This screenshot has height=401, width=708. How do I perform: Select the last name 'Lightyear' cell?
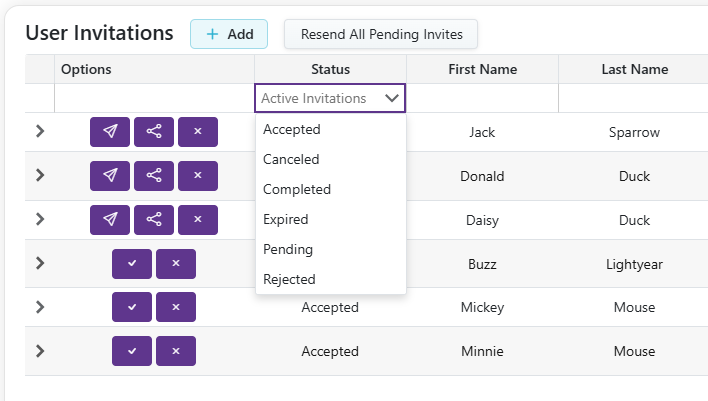point(634,264)
